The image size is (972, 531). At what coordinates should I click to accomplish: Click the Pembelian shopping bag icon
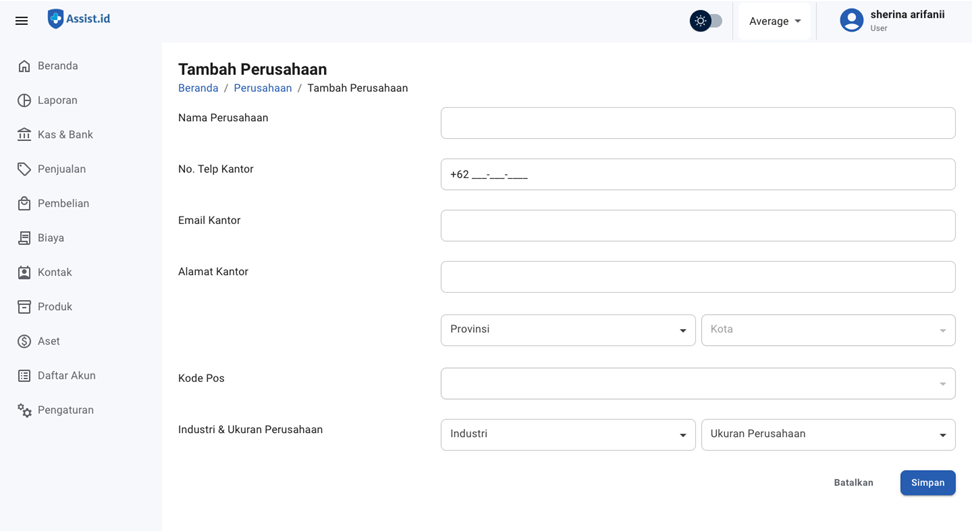click(x=24, y=204)
